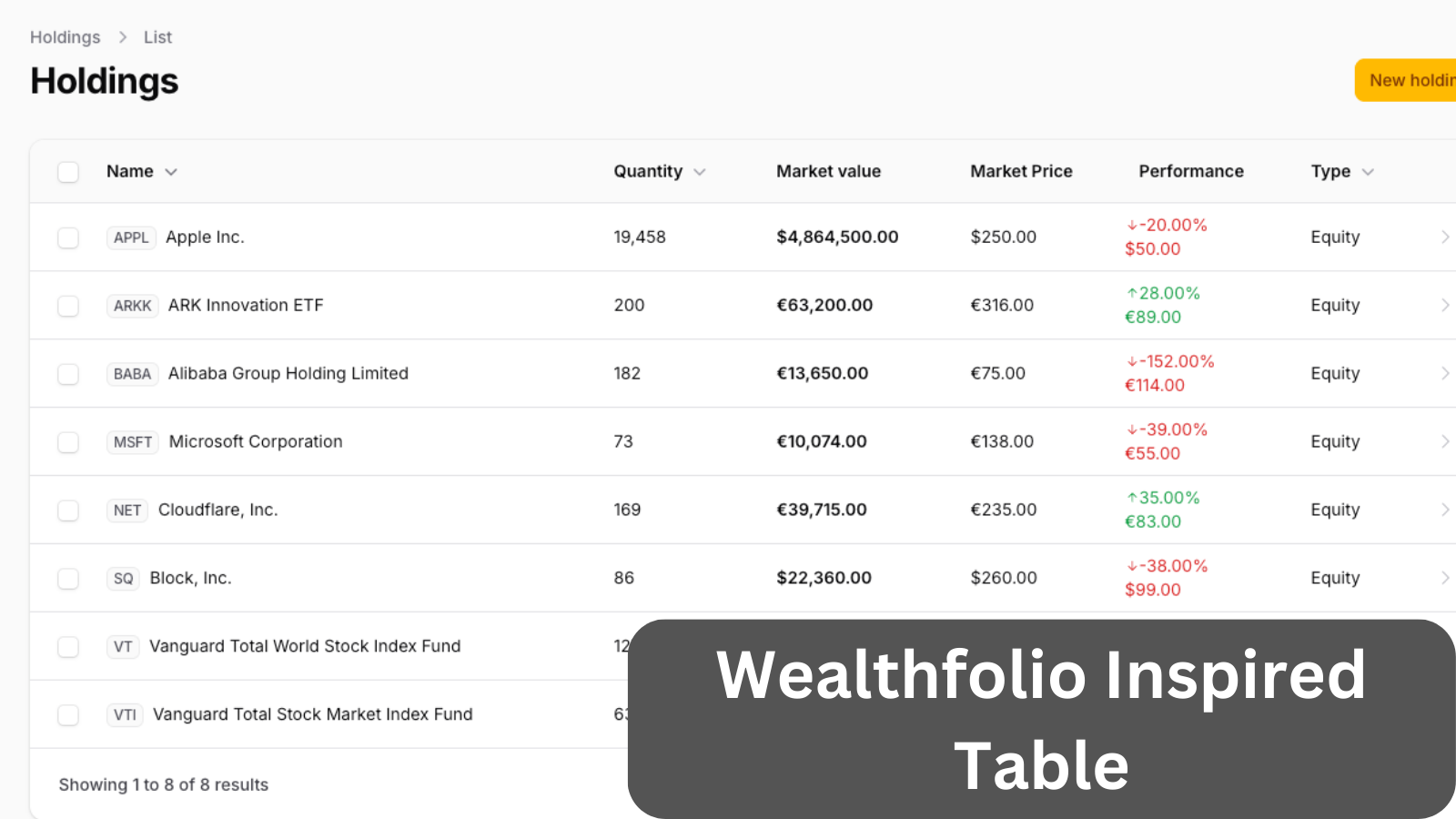The image size is (1456, 819).
Task: Click the BABA ticker badge
Action: coord(132,374)
